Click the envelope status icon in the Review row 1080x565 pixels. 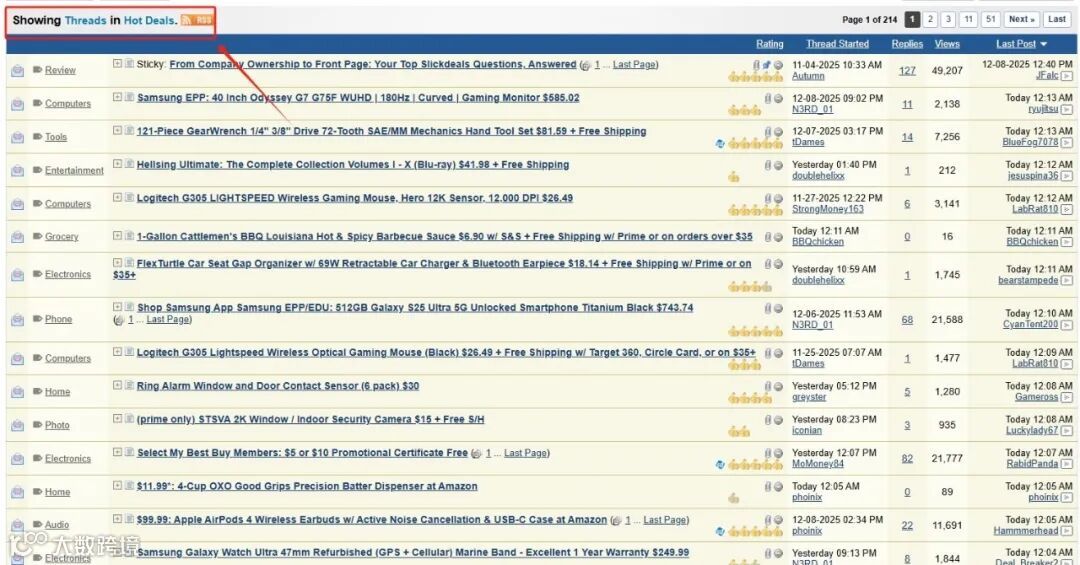tap(17, 71)
